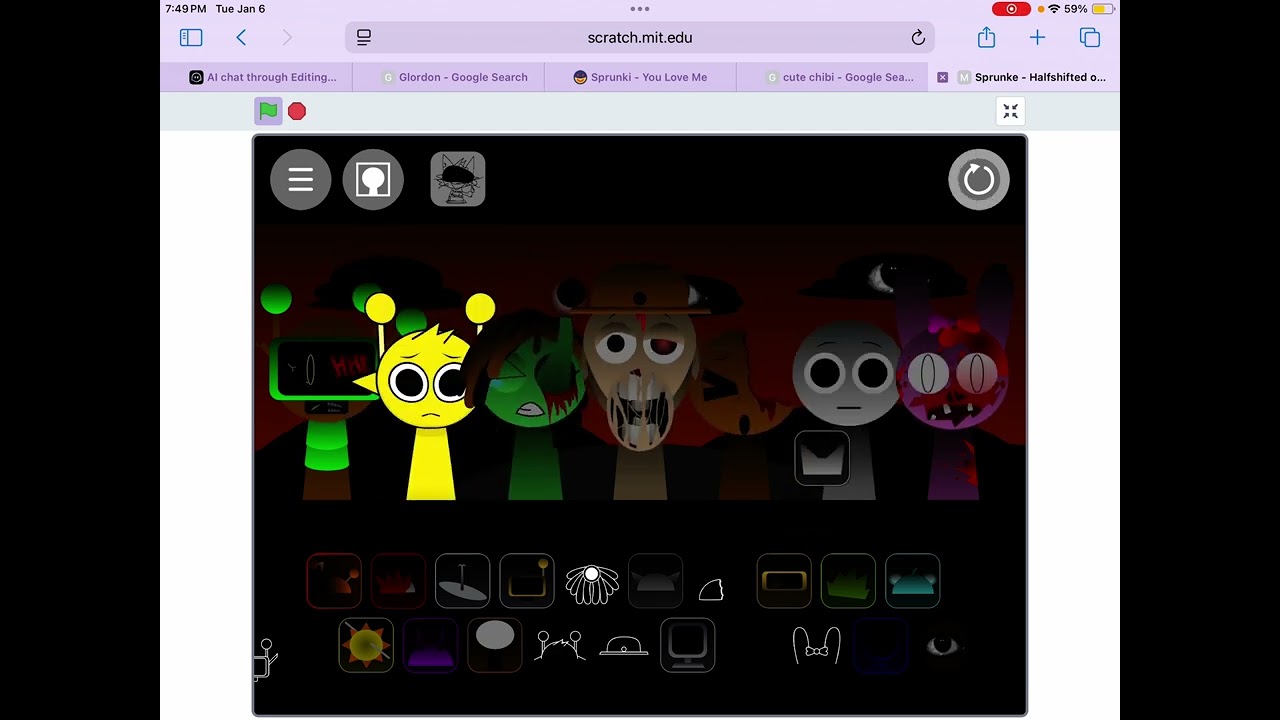The height and width of the screenshot is (720, 1280).
Task: Click the partially visible antenna box icon at left edge
Action: (265, 660)
